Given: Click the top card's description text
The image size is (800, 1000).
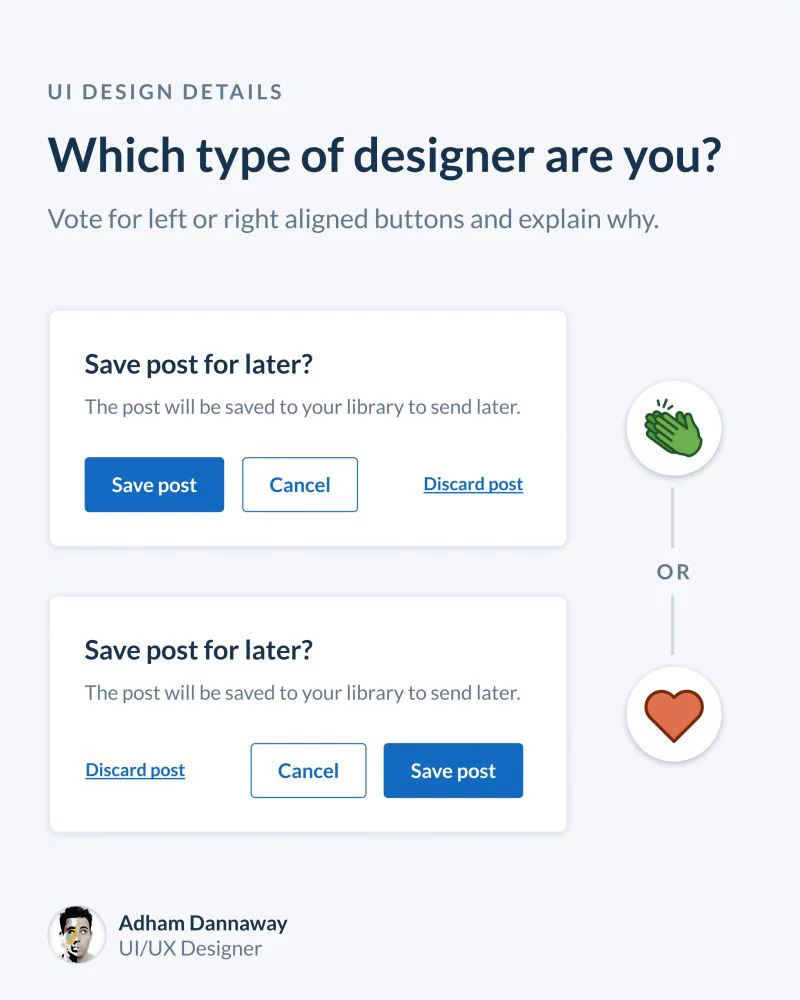Looking at the screenshot, I should [x=302, y=407].
